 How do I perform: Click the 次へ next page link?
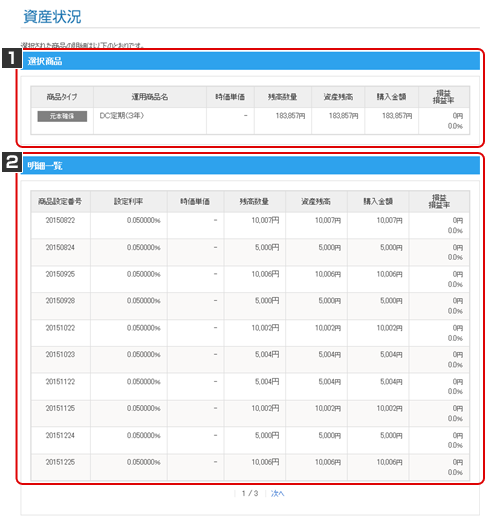click(277, 493)
